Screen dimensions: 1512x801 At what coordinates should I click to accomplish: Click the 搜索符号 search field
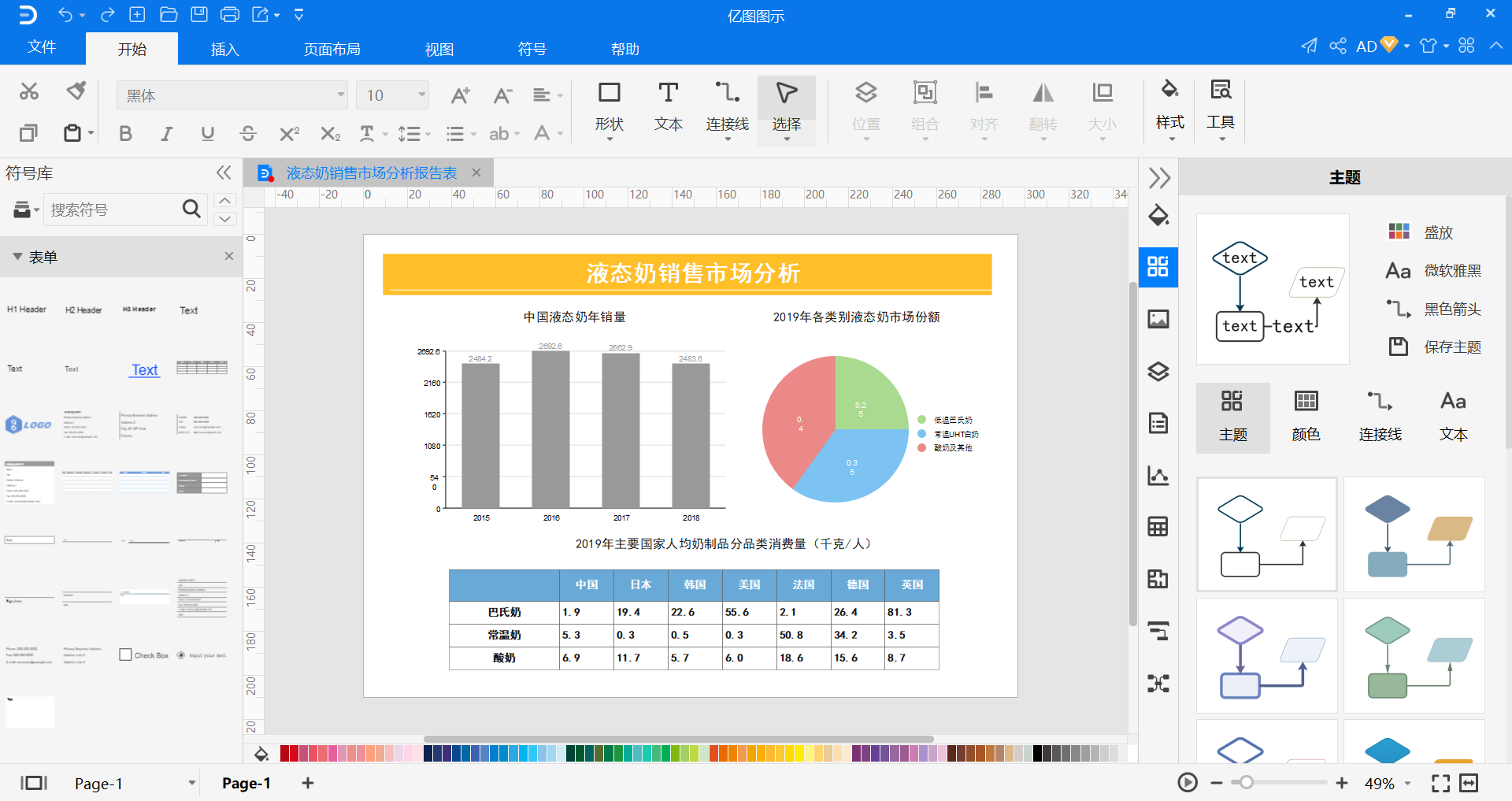pos(114,210)
